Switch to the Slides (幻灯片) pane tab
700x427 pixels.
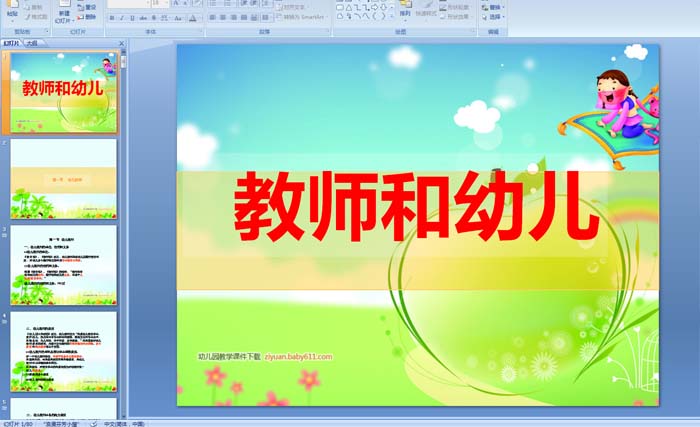[12, 43]
